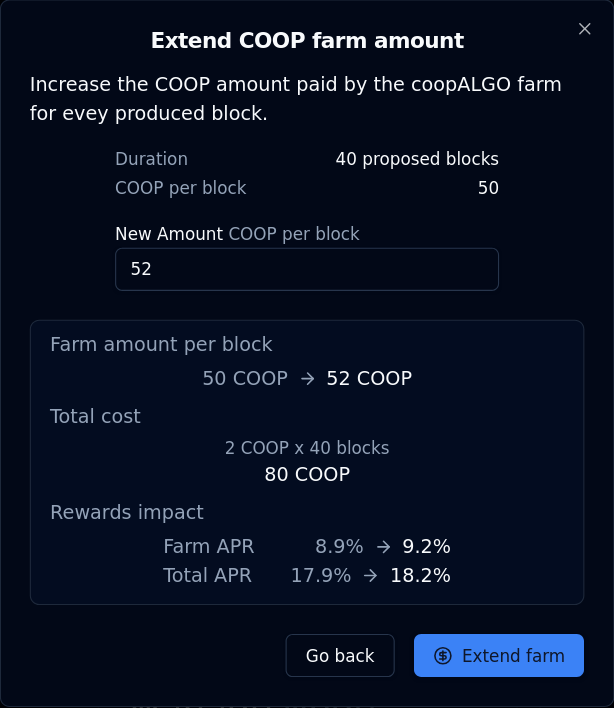
Task: Click the new Total APR value 18.2%
Action: [420, 576]
